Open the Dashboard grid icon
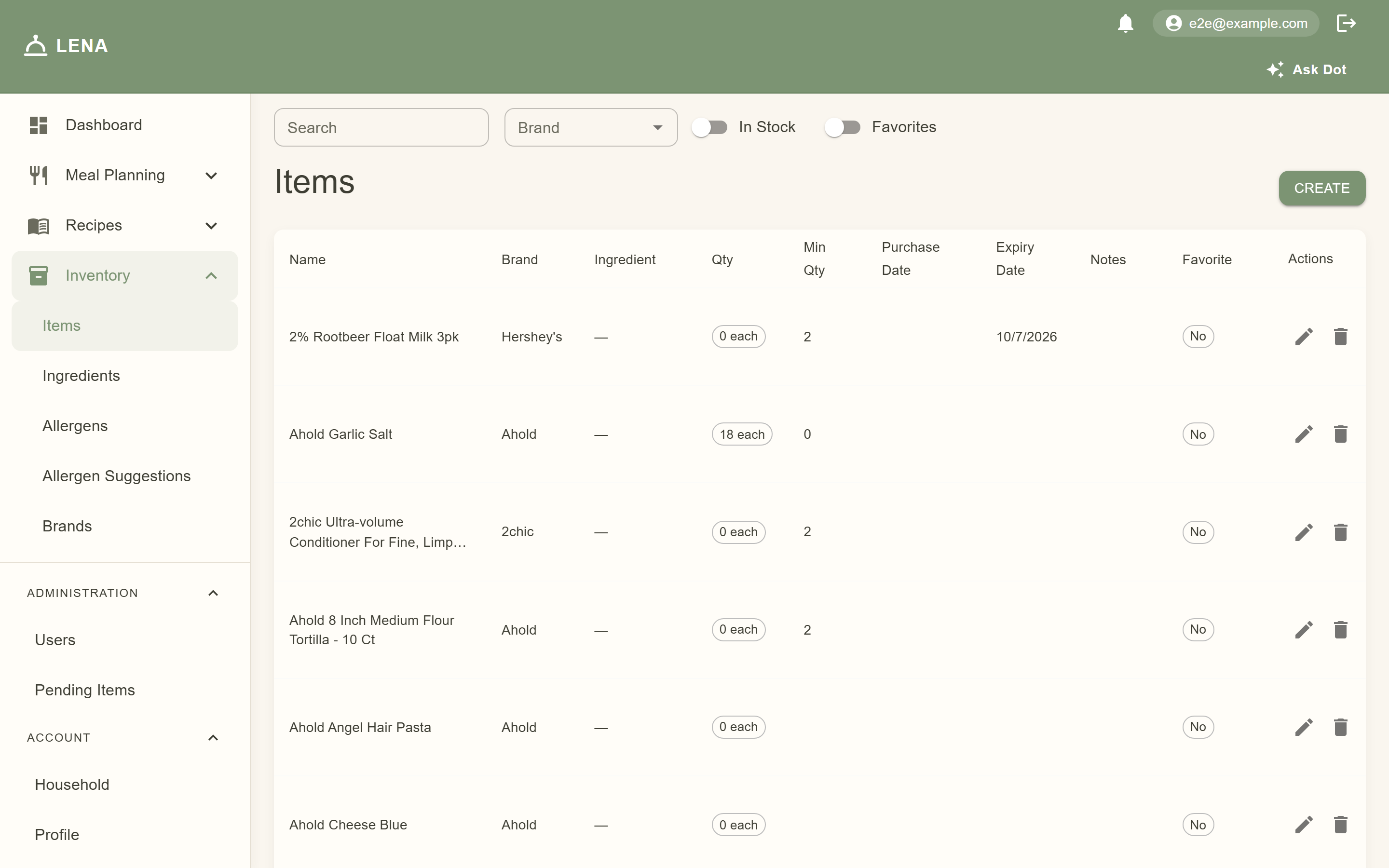This screenshot has height=868, width=1389. point(39,125)
